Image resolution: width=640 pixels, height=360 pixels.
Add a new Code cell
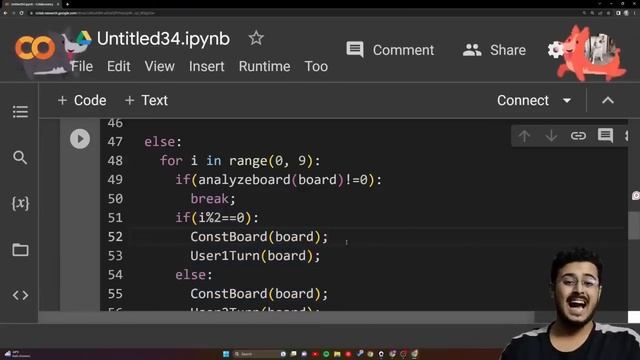point(82,100)
